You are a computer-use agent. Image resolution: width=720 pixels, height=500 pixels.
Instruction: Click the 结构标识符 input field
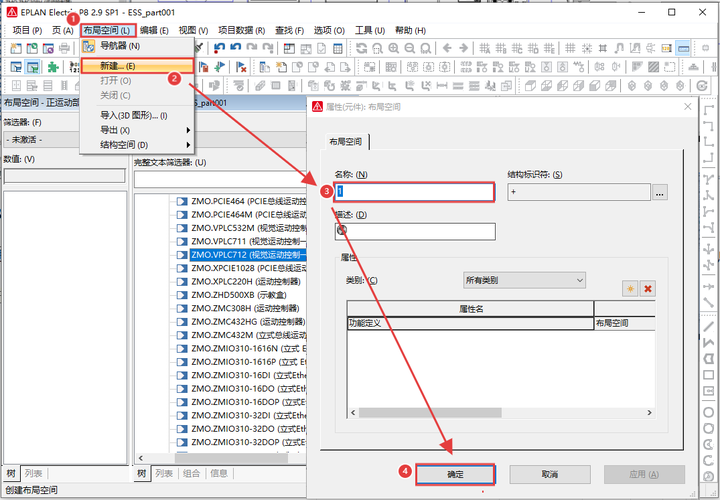coord(579,191)
